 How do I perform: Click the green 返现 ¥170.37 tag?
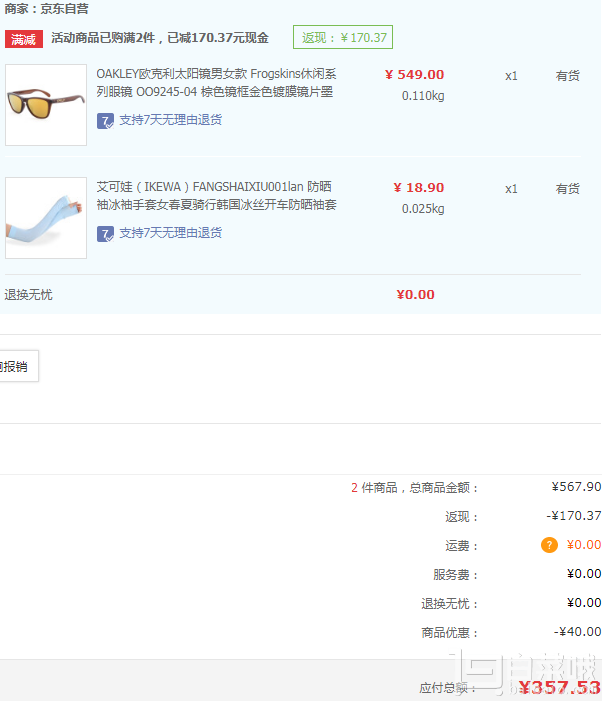(343, 37)
